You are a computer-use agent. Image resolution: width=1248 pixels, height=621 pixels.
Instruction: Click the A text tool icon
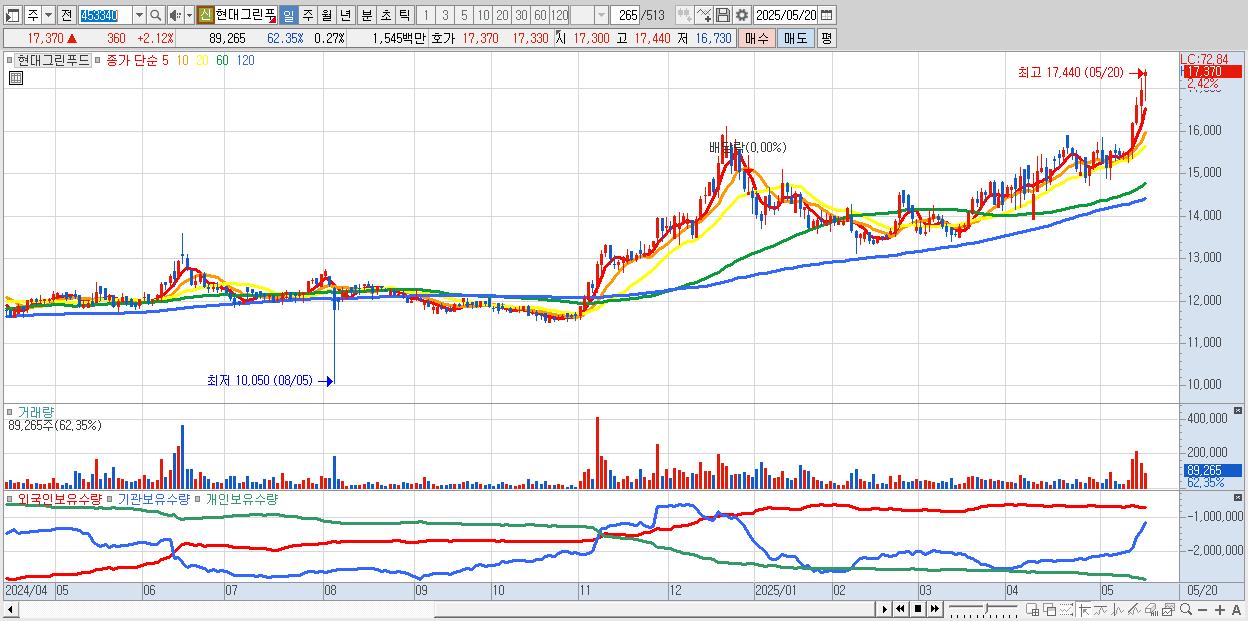(x=1236, y=609)
